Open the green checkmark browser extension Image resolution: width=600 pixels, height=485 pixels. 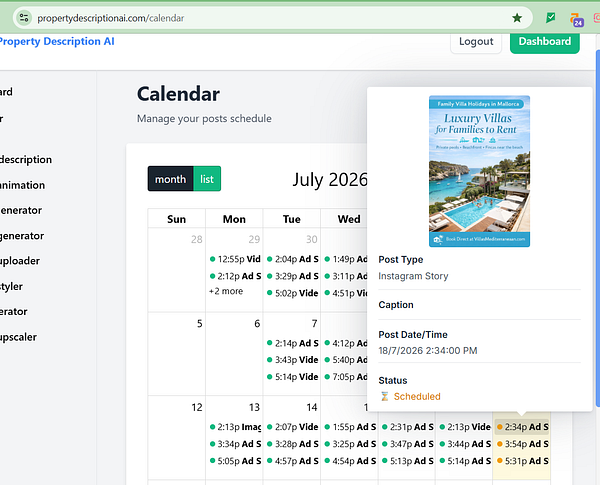coord(551,18)
